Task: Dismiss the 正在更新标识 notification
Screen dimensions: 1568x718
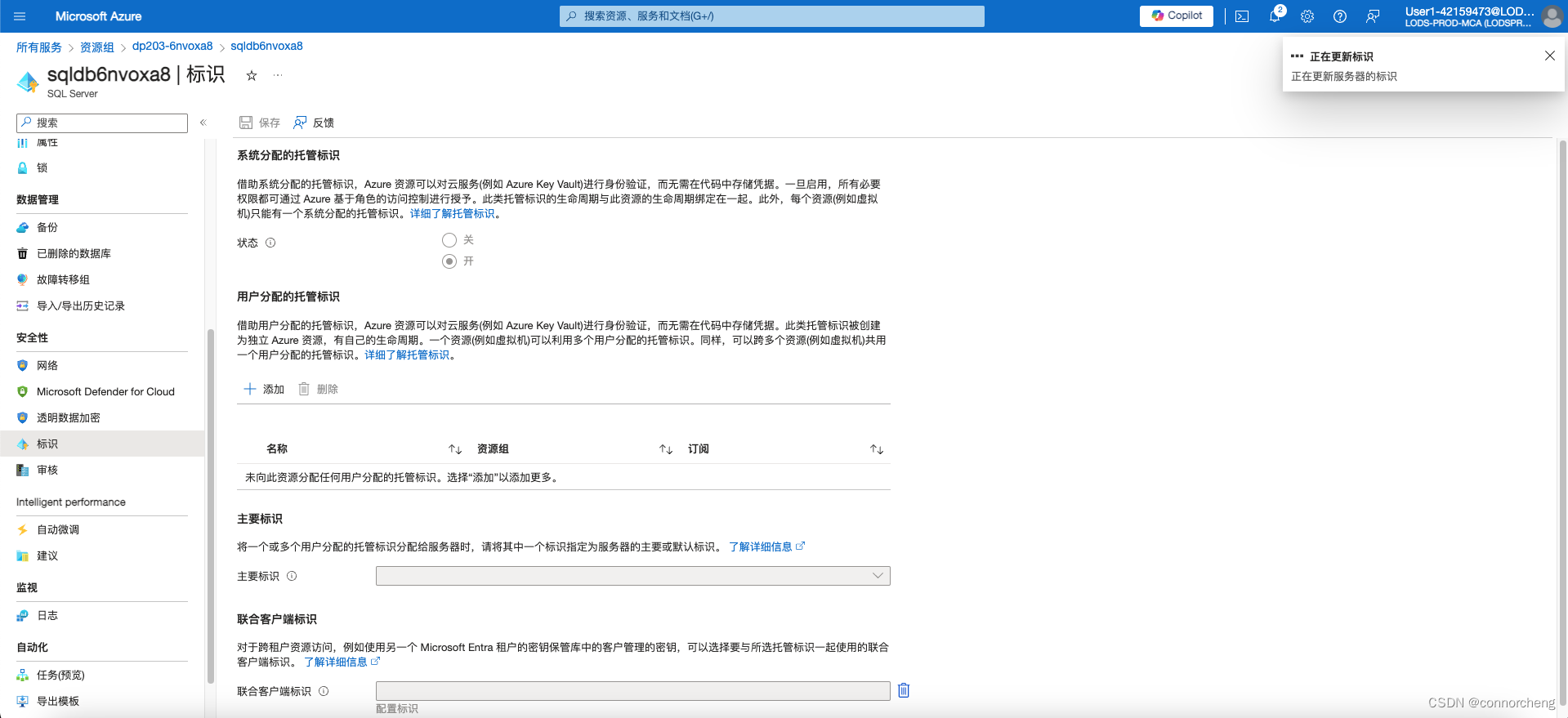Action: click(x=1549, y=56)
